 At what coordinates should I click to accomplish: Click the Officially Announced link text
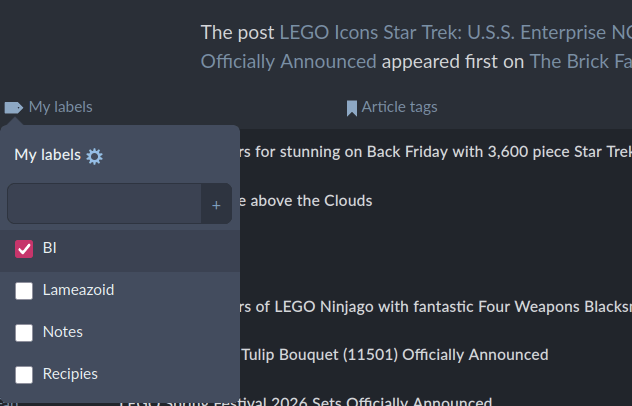point(288,61)
